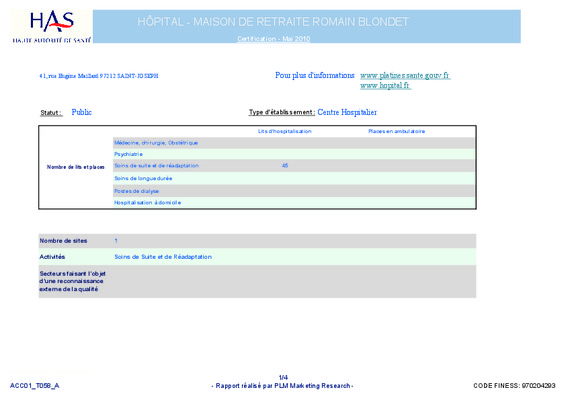Open the www.hopital.fr link
566x400 pixels.
click(385, 85)
